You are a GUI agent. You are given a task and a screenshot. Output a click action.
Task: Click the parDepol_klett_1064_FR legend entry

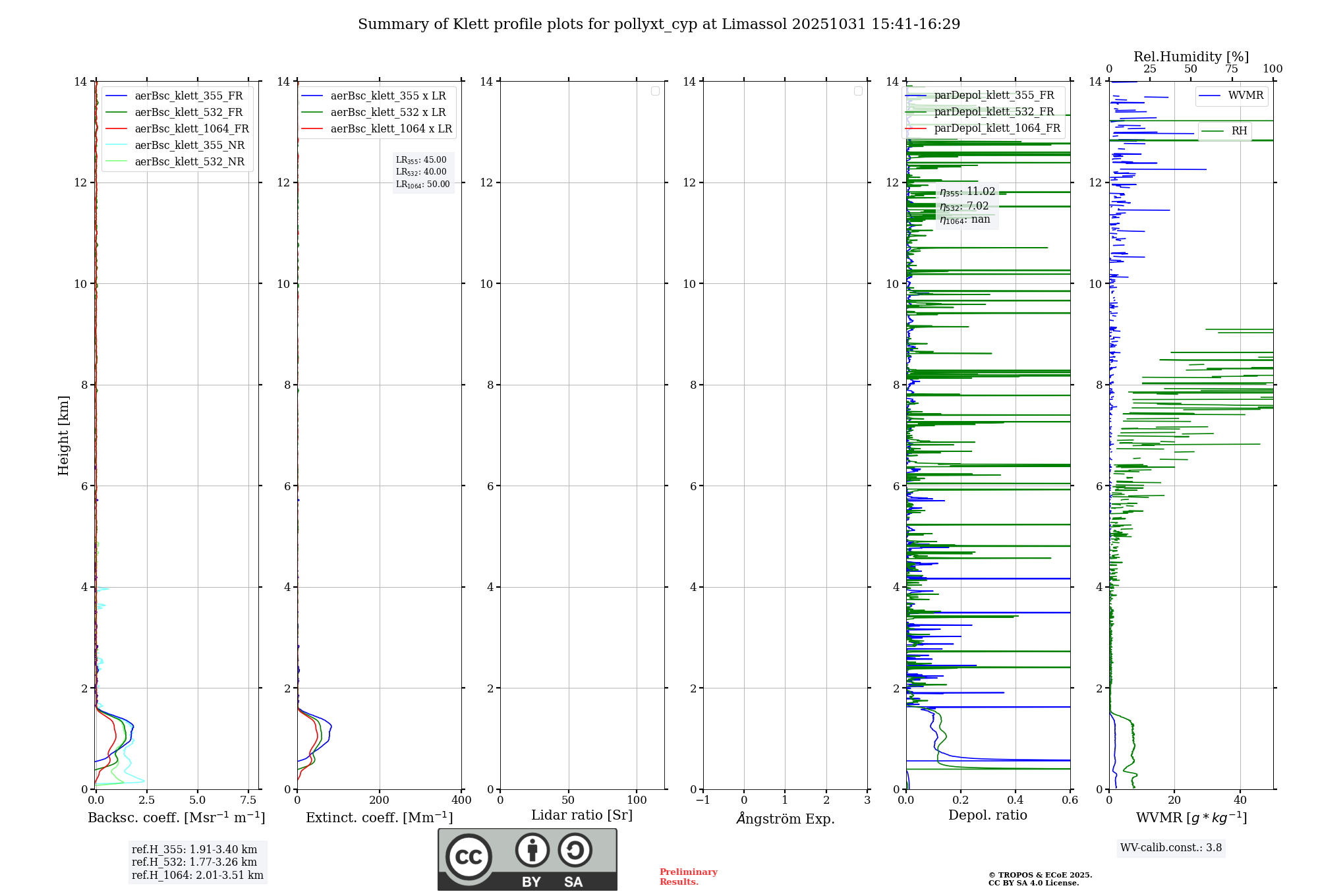[996, 128]
